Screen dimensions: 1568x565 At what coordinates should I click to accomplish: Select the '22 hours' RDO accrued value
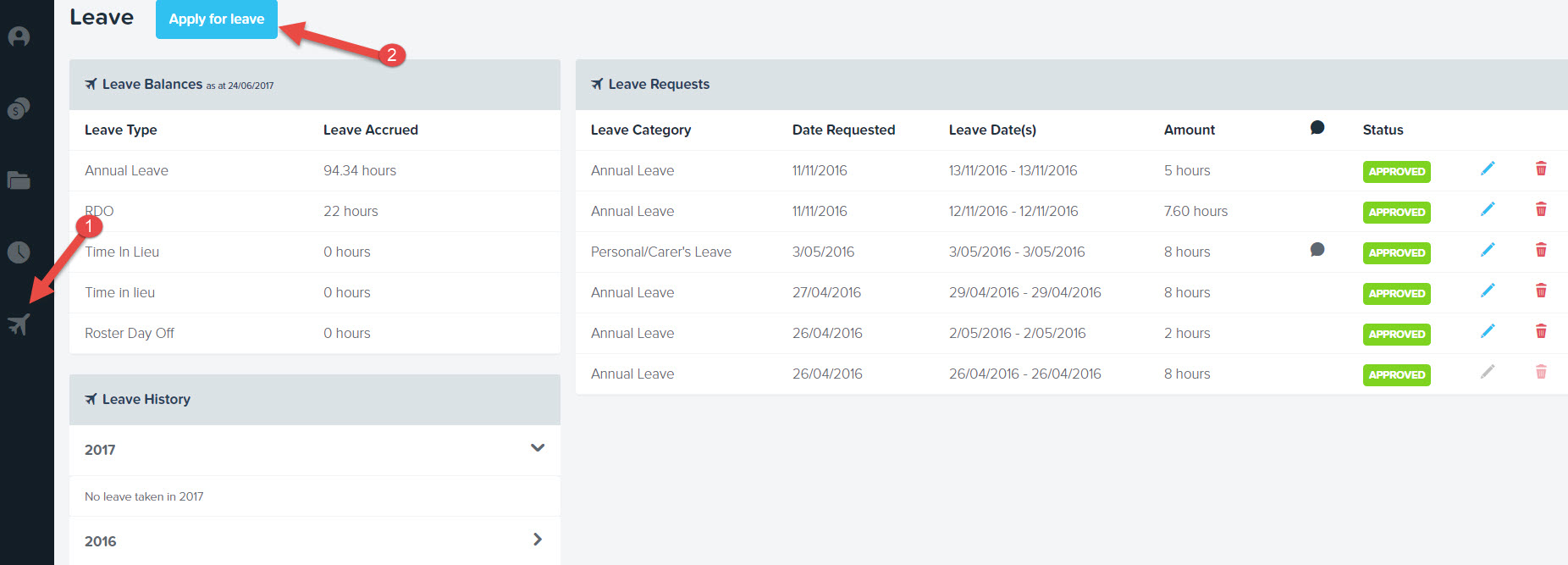(x=351, y=211)
